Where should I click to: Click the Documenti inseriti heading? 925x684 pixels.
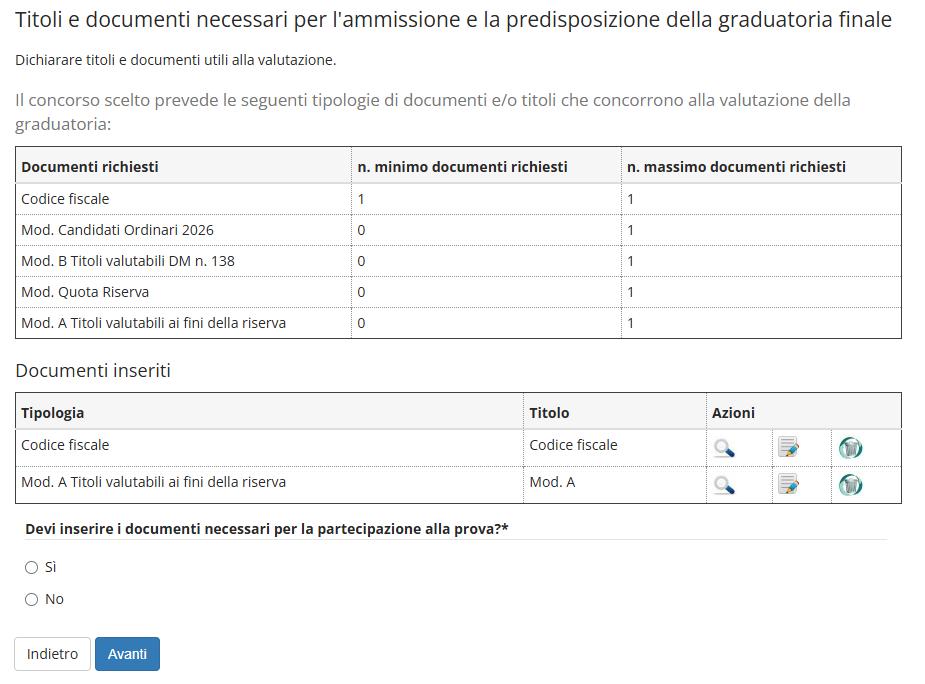coord(93,371)
